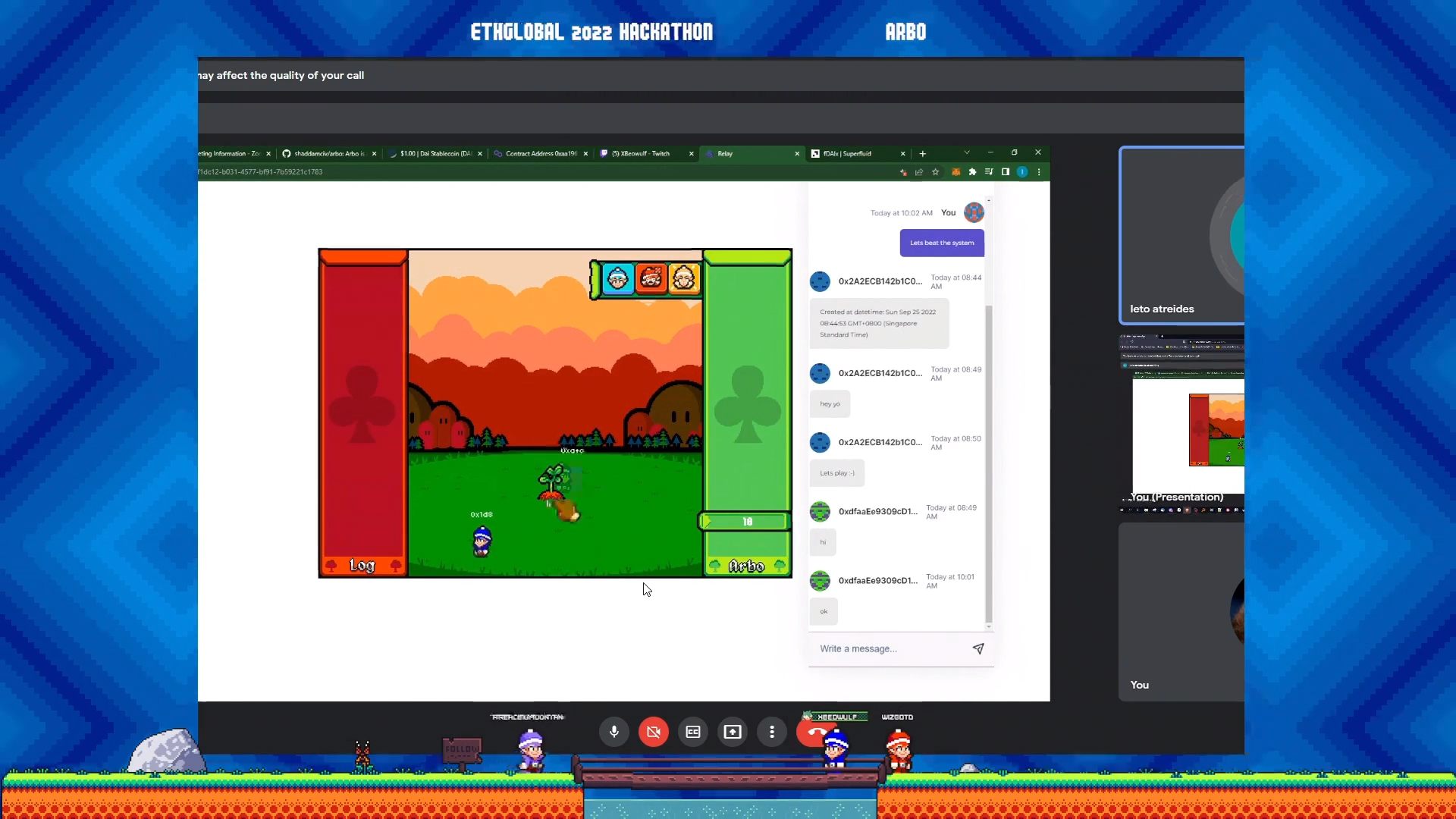Mute the microphone in the call
The image size is (1456, 819).
(614, 732)
